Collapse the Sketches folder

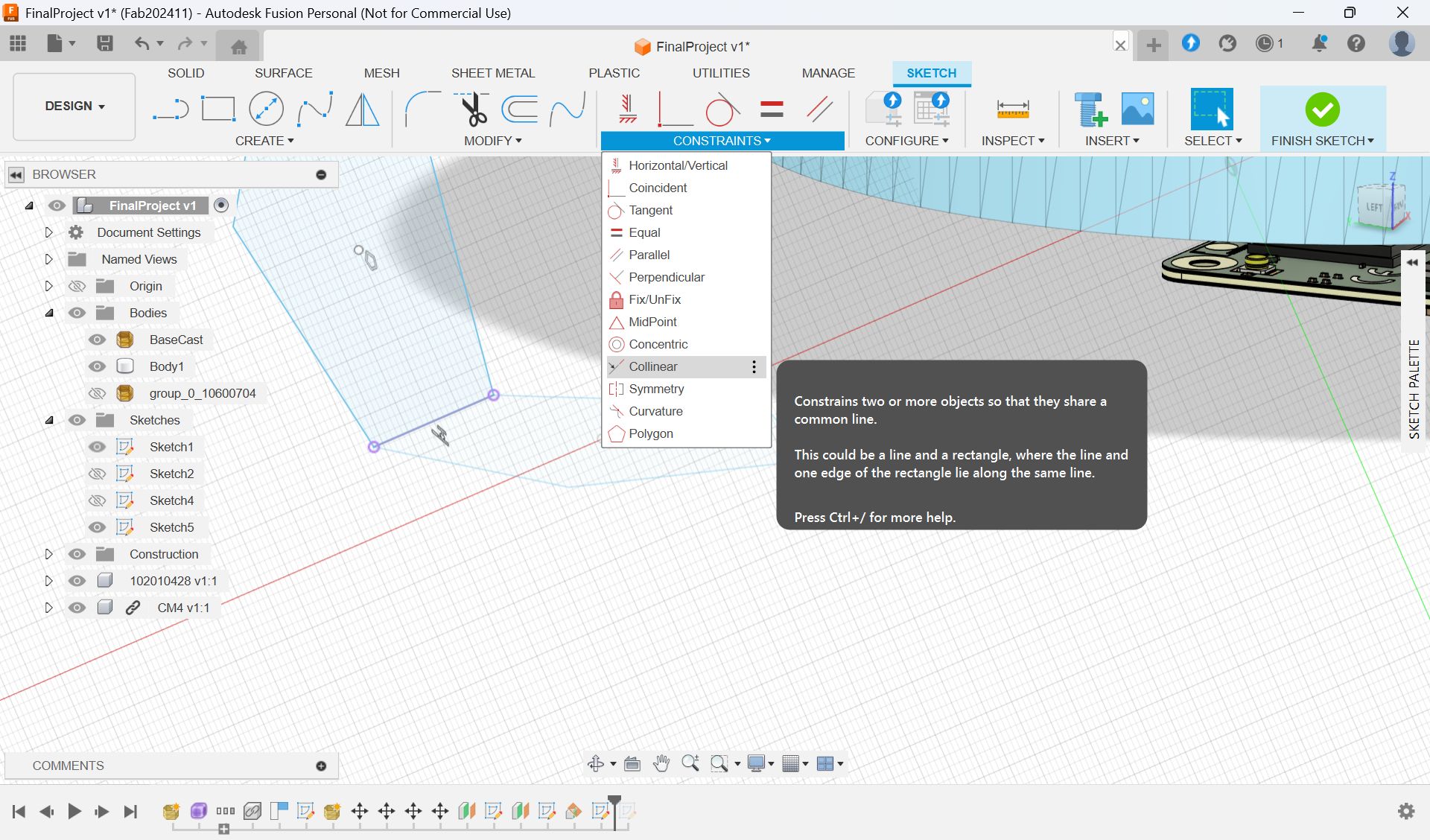point(49,420)
